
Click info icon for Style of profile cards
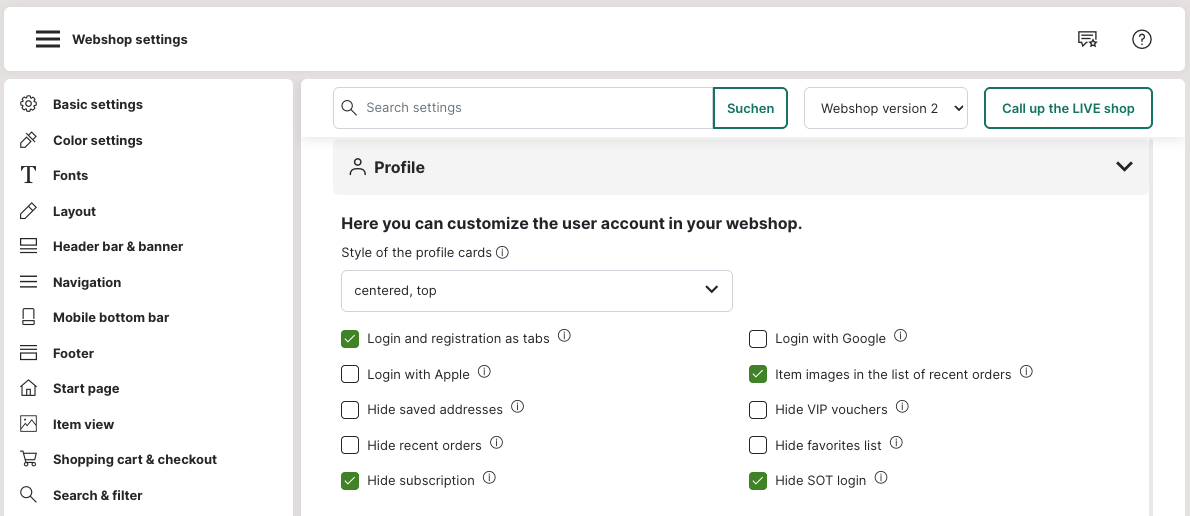click(x=503, y=252)
